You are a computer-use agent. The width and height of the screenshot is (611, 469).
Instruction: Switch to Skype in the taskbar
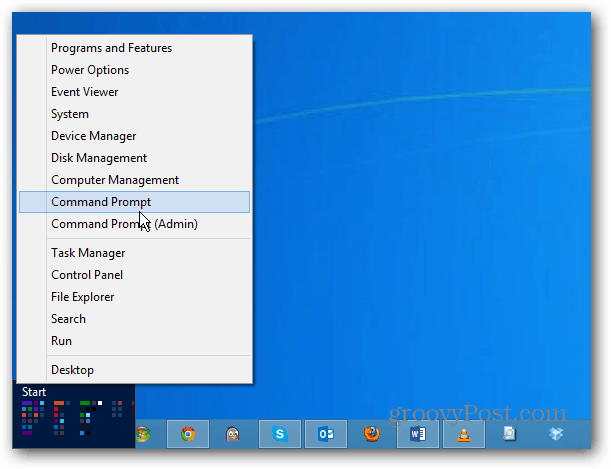[x=280, y=434]
